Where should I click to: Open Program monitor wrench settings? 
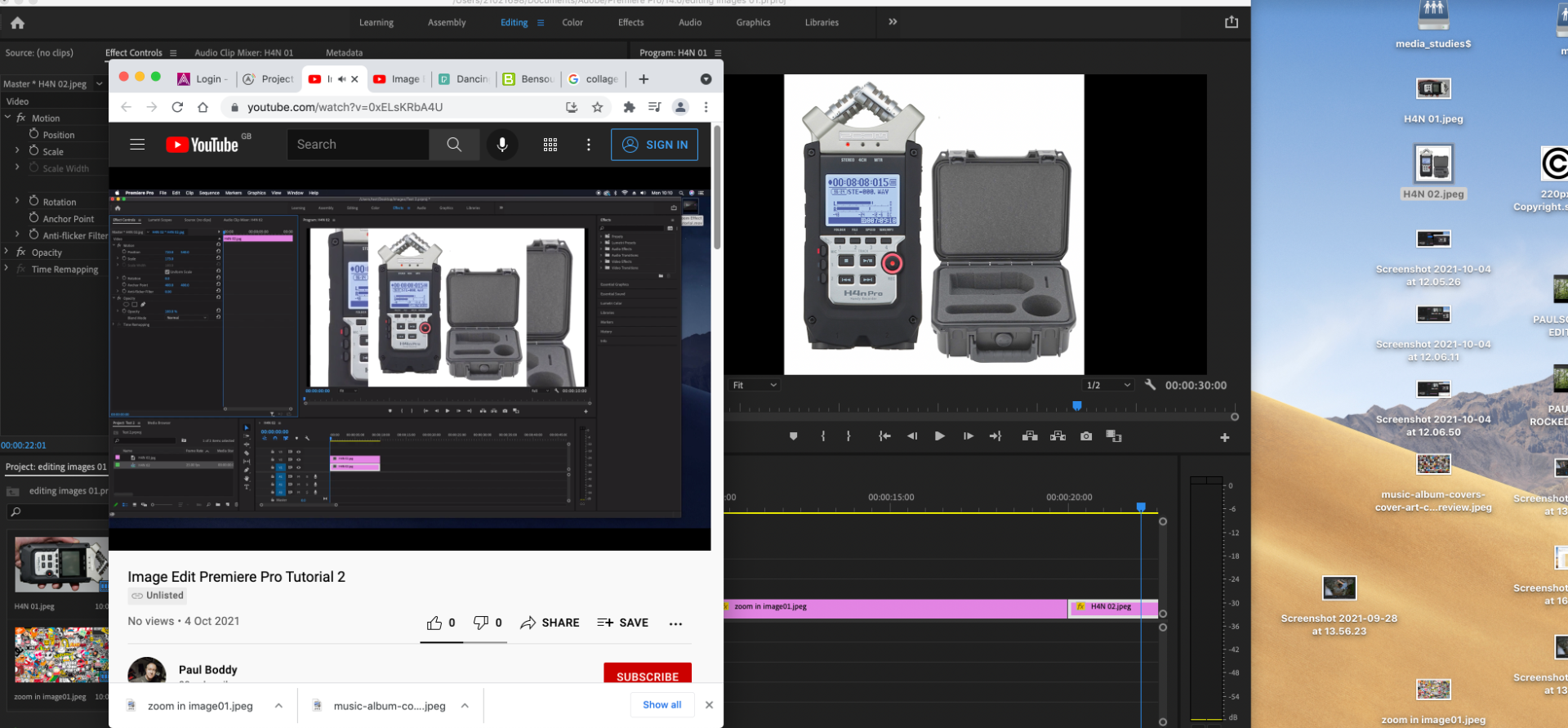click(x=1150, y=385)
